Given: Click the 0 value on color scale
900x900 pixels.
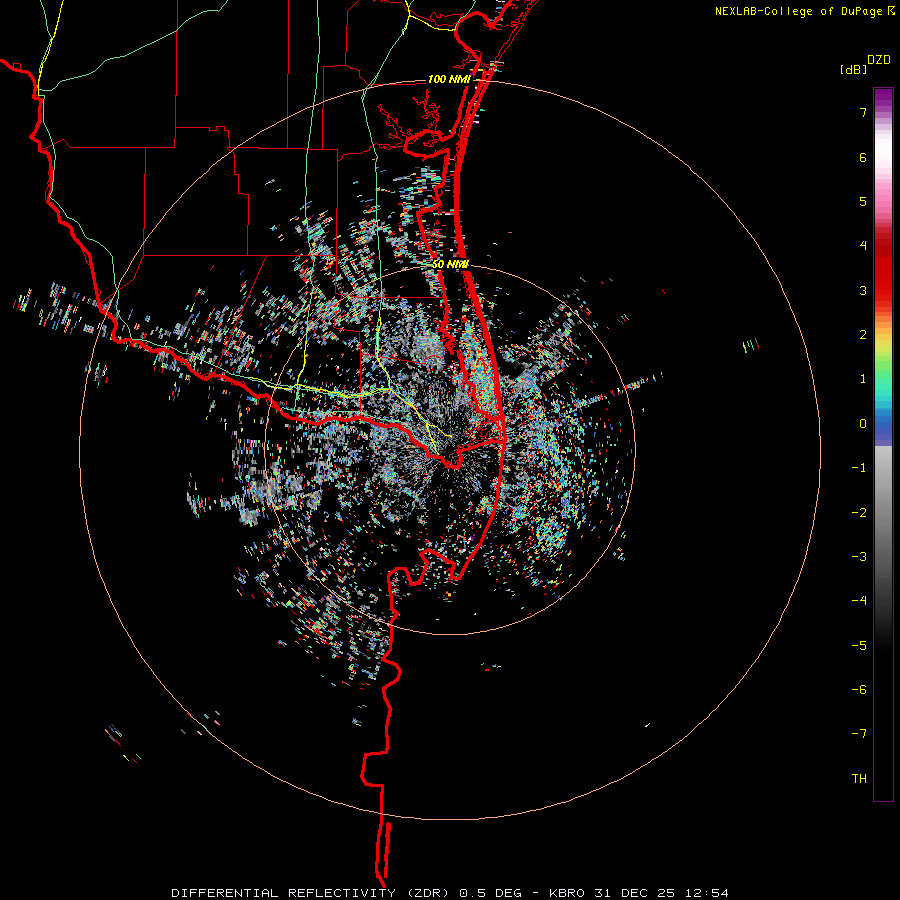Looking at the screenshot, I should 863,424.
